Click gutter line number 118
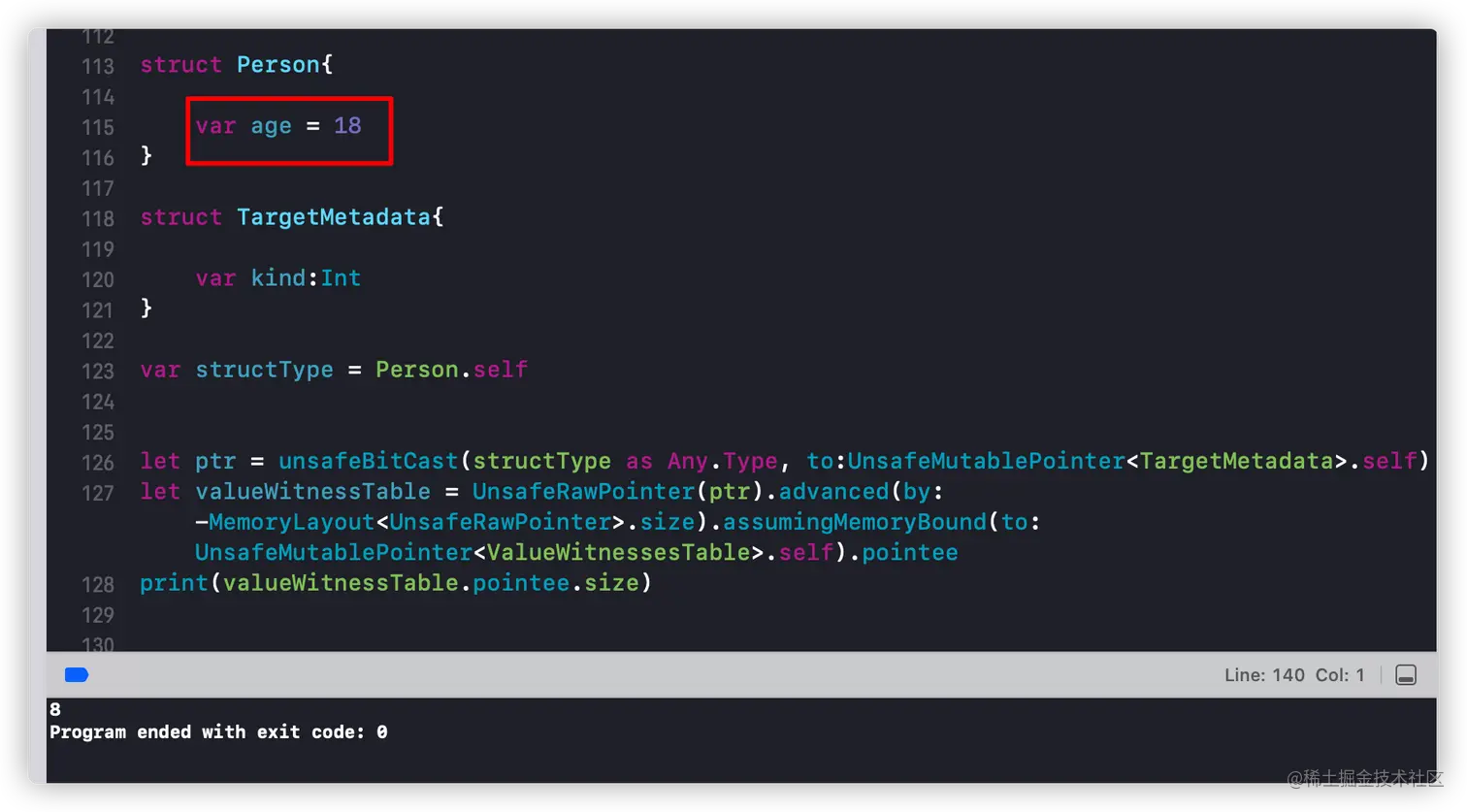This screenshot has height=812, width=1467. (x=98, y=218)
